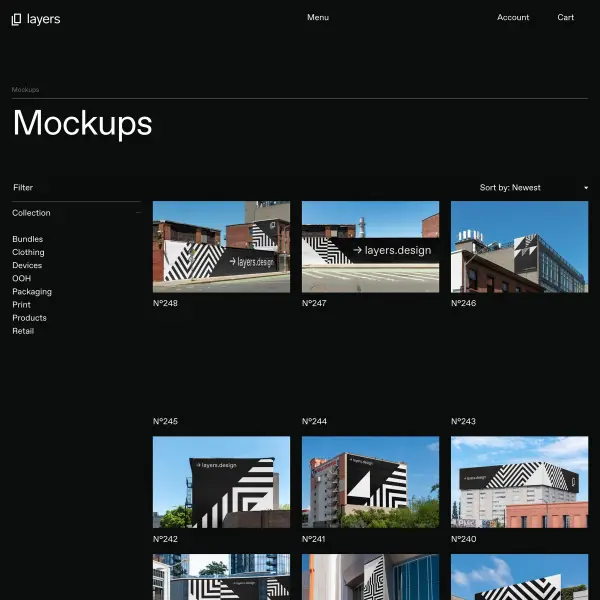Open mockup Nº246 building billboard thumbnail
The width and height of the screenshot is (600, 600).
tap(519, 247)
